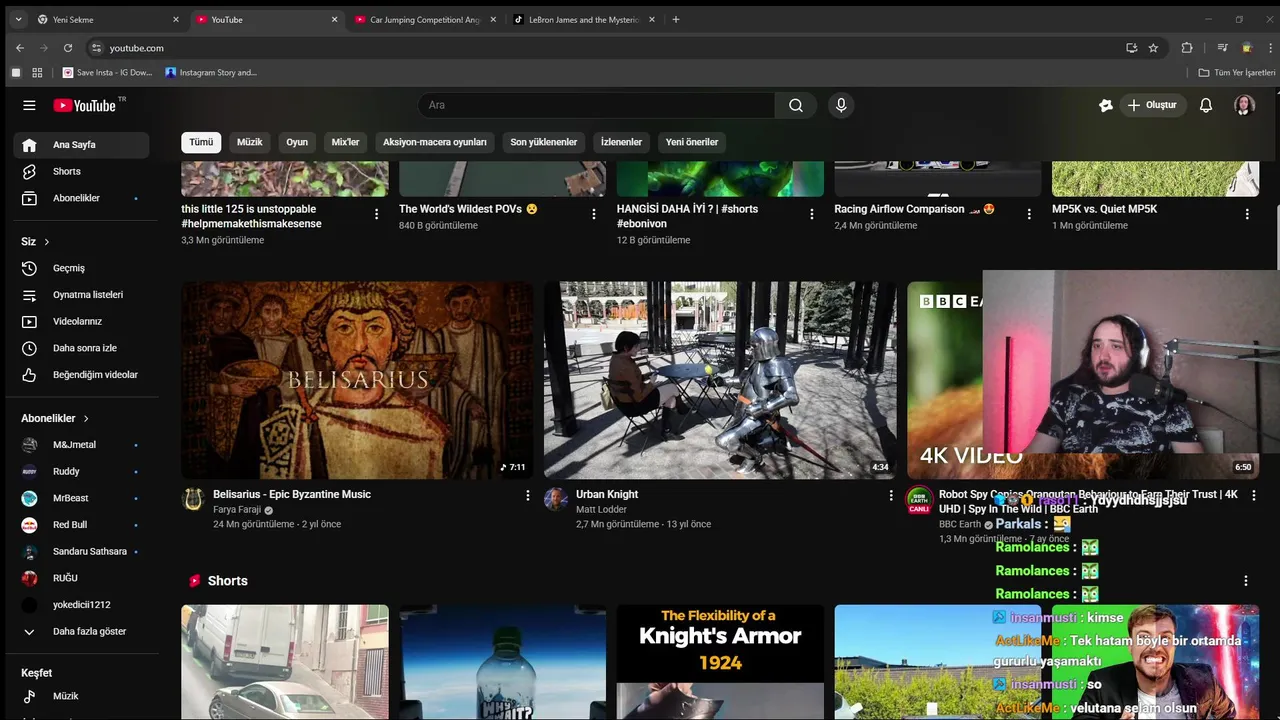
Task: Play the Belisarius video thumbnail
Action: pyautogui.click(x=357, y=380)
